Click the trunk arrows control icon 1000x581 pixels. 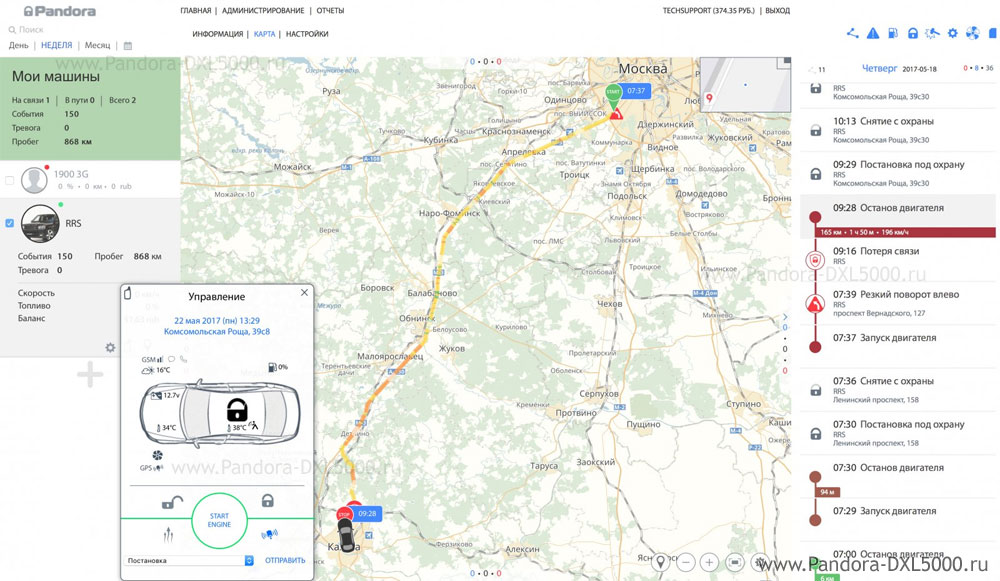pos(168,534)
